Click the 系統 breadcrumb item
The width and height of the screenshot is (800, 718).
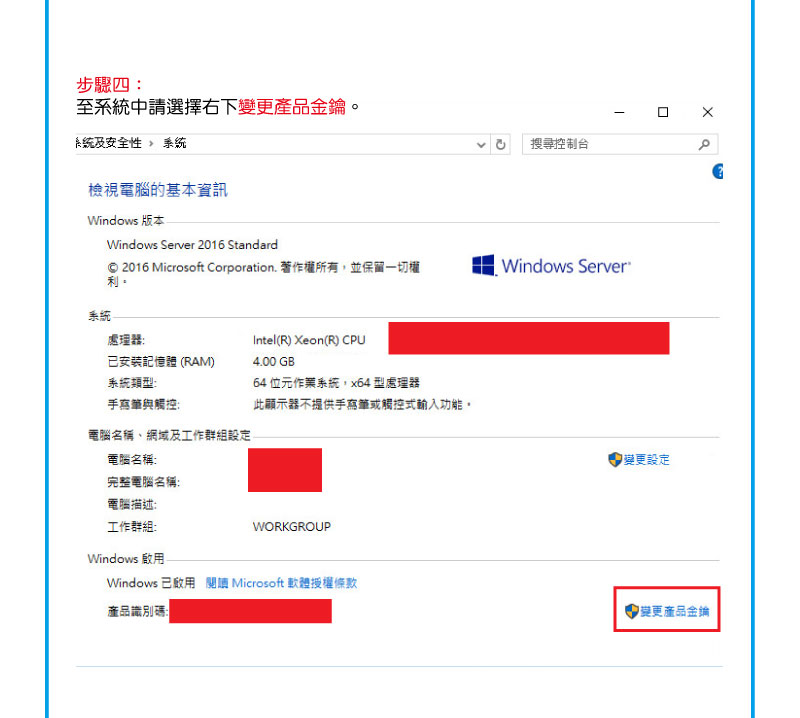[x=174, y=143]
